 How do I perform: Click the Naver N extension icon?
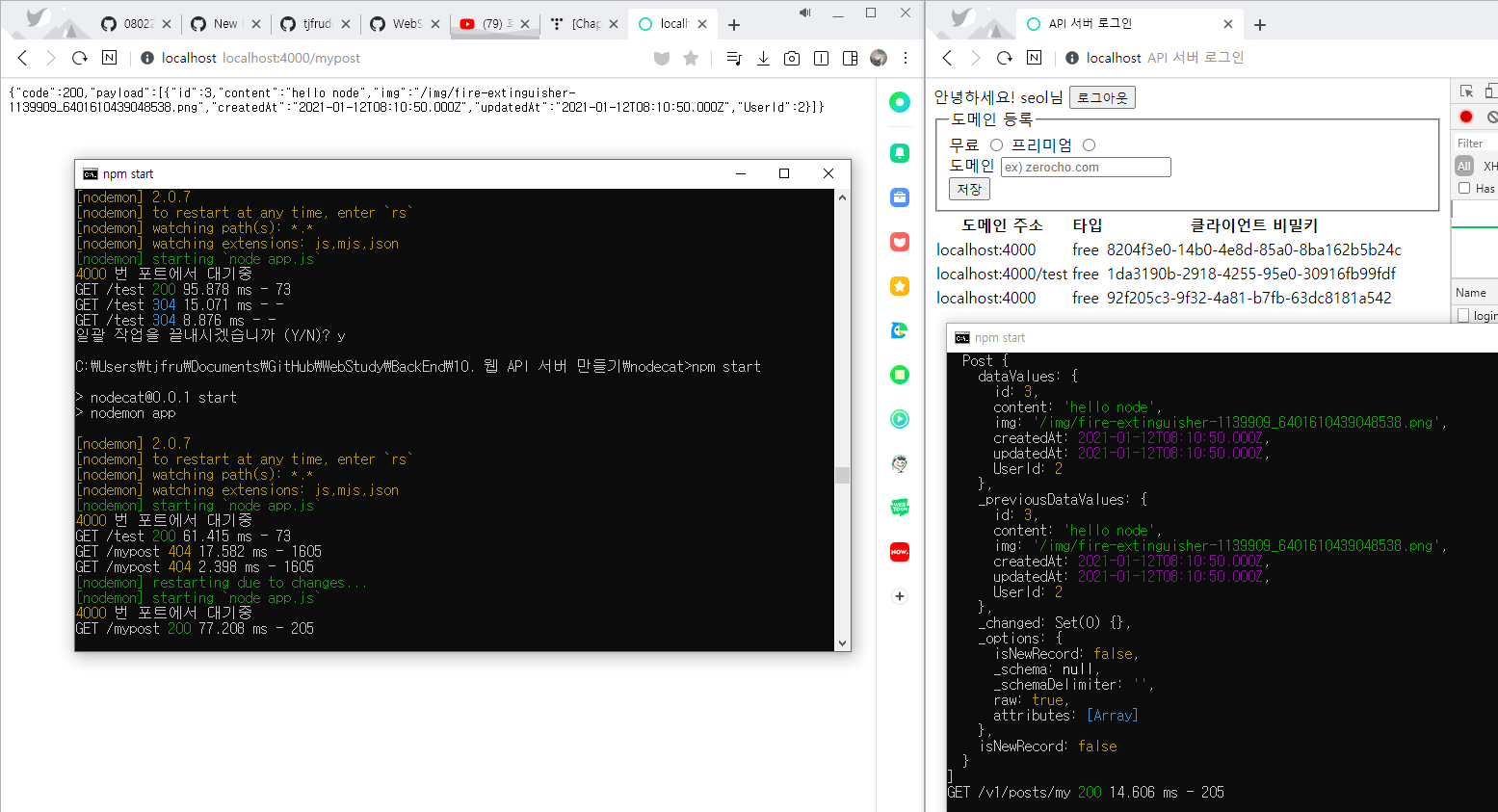[109, 58]
